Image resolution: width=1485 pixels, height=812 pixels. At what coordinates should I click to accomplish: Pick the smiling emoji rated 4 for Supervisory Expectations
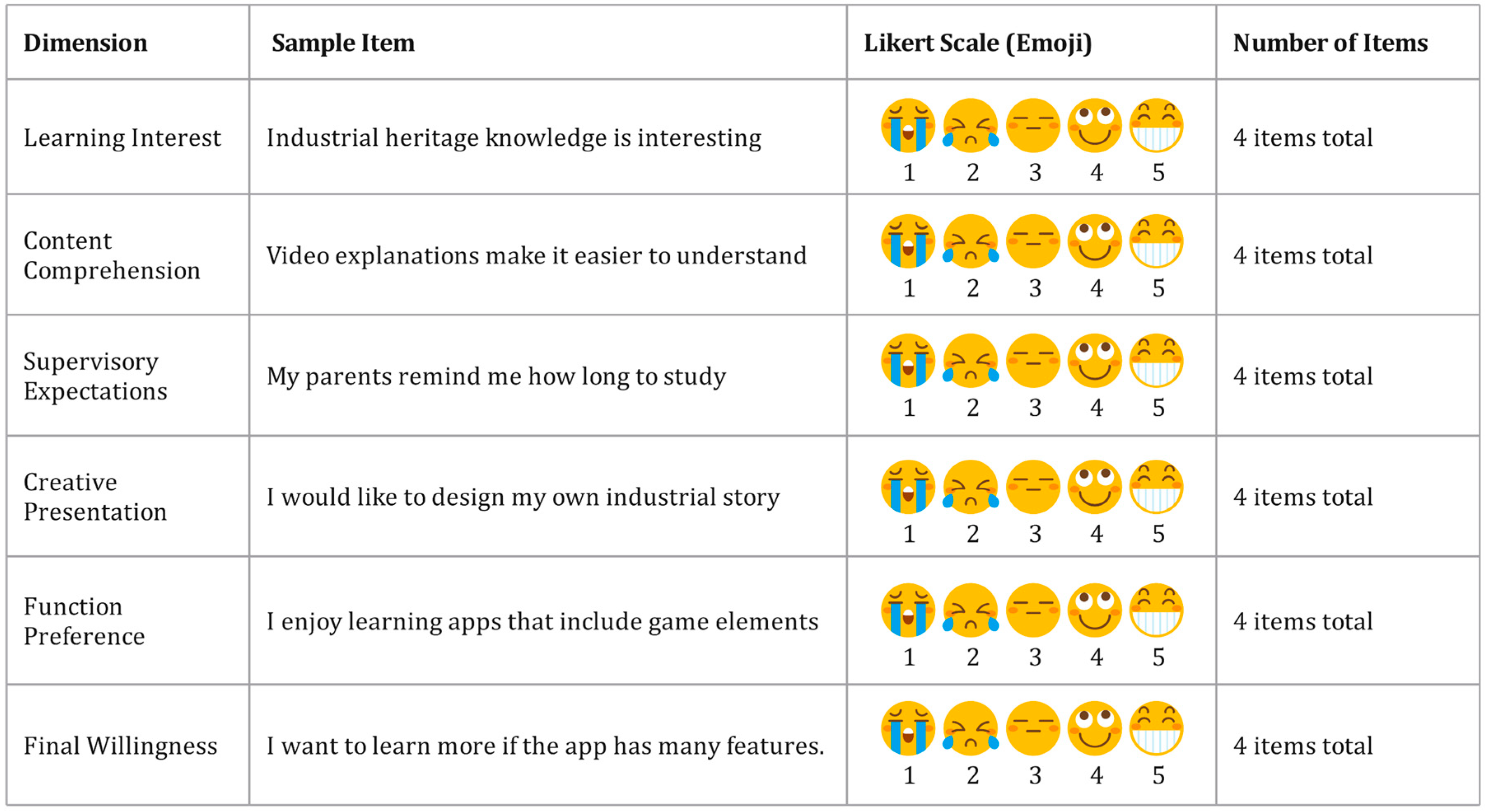coord(1094,360)
